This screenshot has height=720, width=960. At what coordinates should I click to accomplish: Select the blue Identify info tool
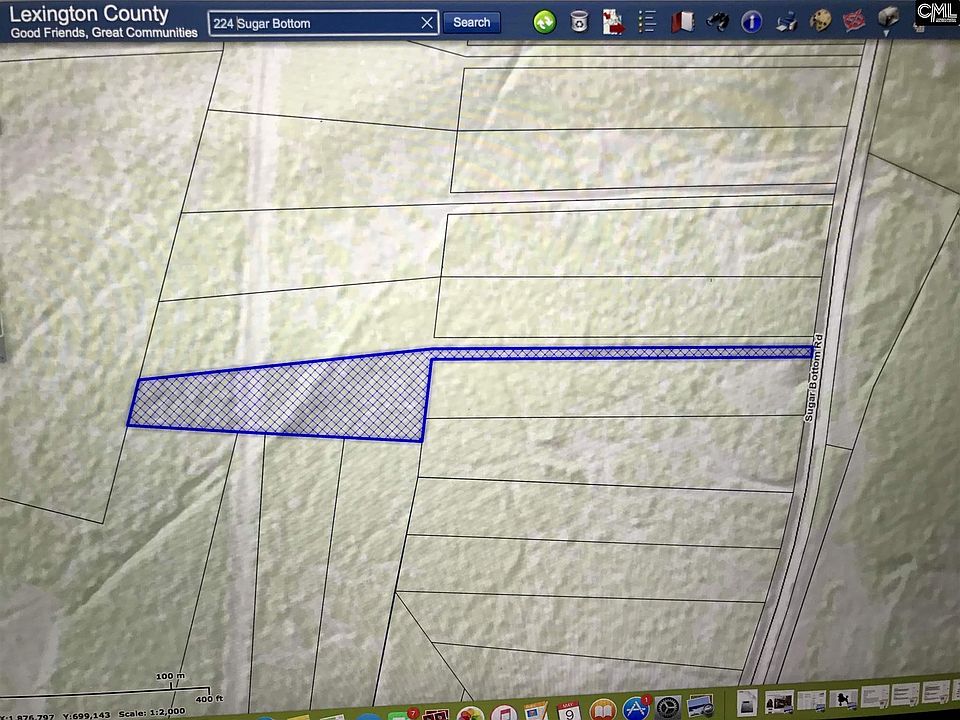tap(751, 23)
